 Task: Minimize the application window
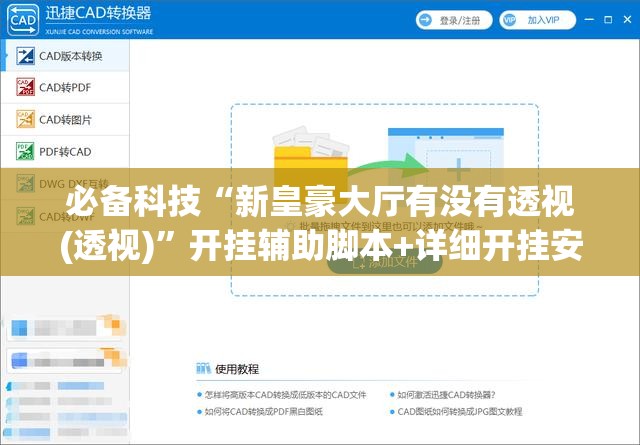click(x=589, y=19)
